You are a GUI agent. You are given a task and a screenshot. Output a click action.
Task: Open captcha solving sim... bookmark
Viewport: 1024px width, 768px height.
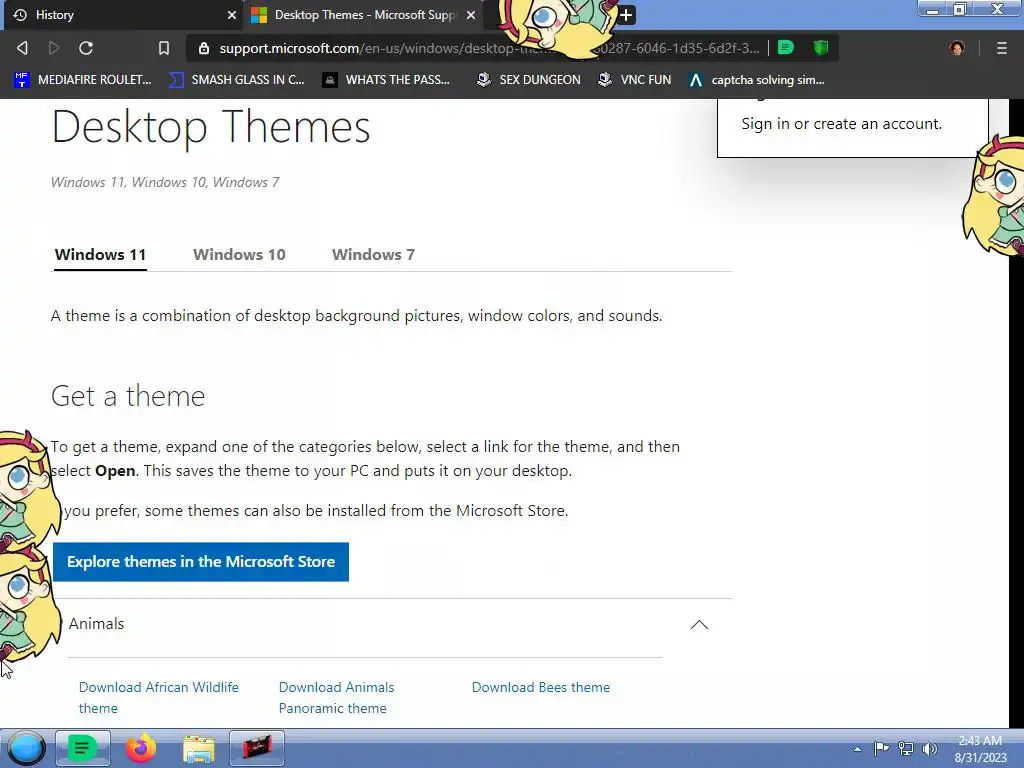pos(757,80)
